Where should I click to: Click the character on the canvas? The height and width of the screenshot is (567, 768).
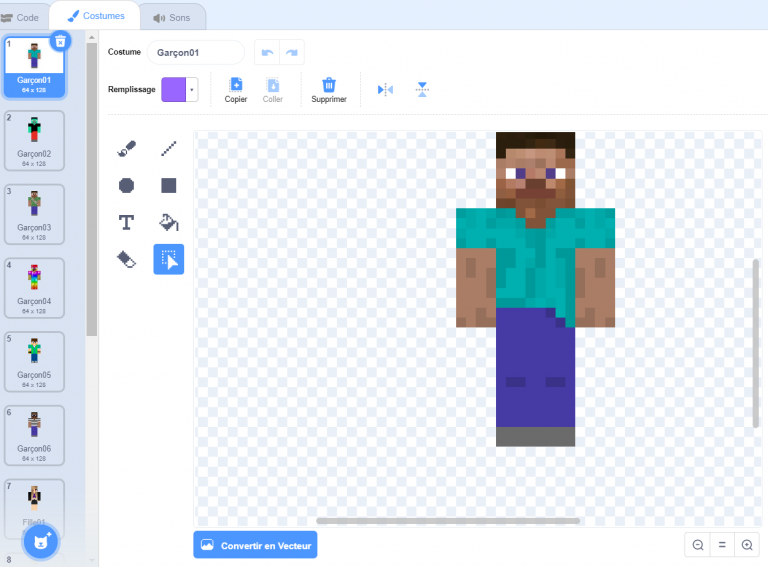click(535, 289)
